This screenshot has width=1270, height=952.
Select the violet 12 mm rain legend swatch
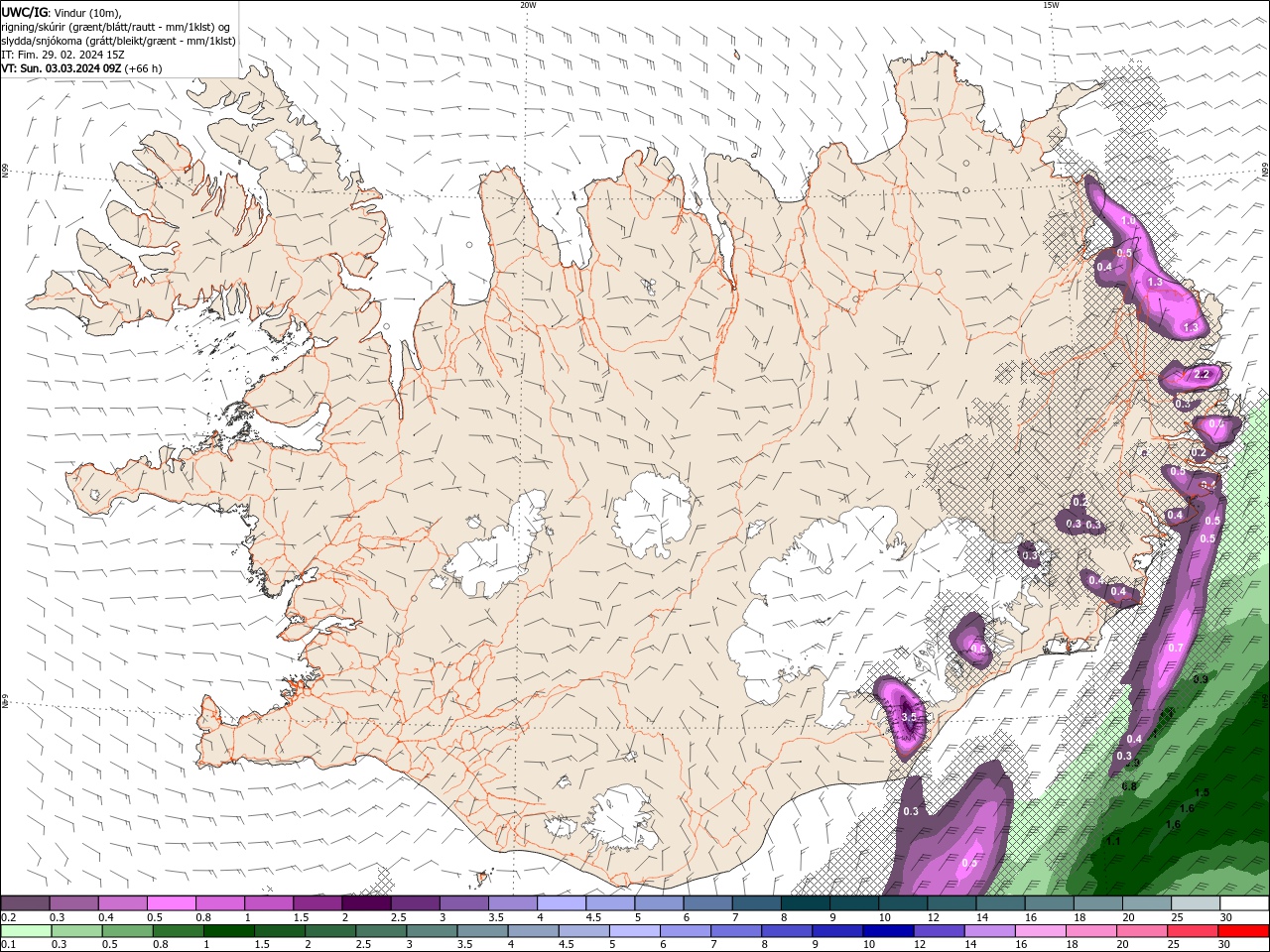click(x=938, y=931)
